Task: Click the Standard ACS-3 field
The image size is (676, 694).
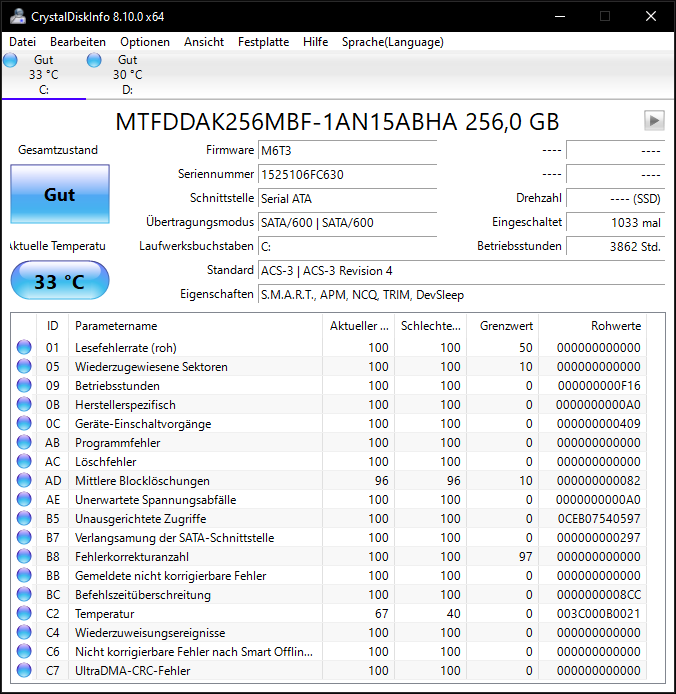Action: click(461, 270)
